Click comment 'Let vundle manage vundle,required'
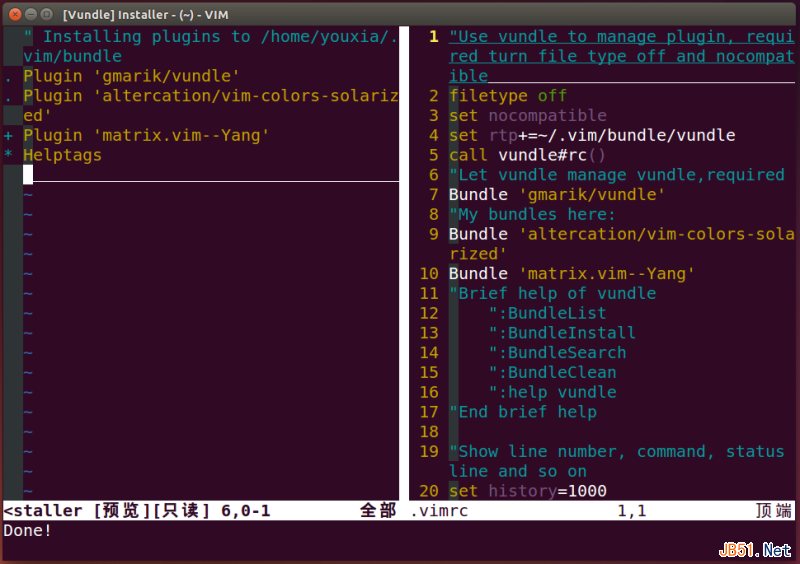The height and width of the screenshot is (564, 800). [616, 175]
